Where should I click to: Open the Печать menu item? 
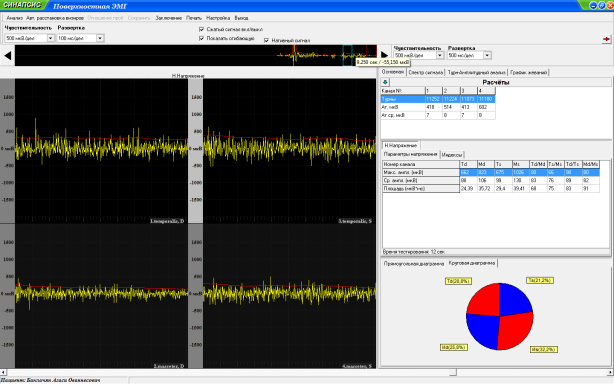194,18
